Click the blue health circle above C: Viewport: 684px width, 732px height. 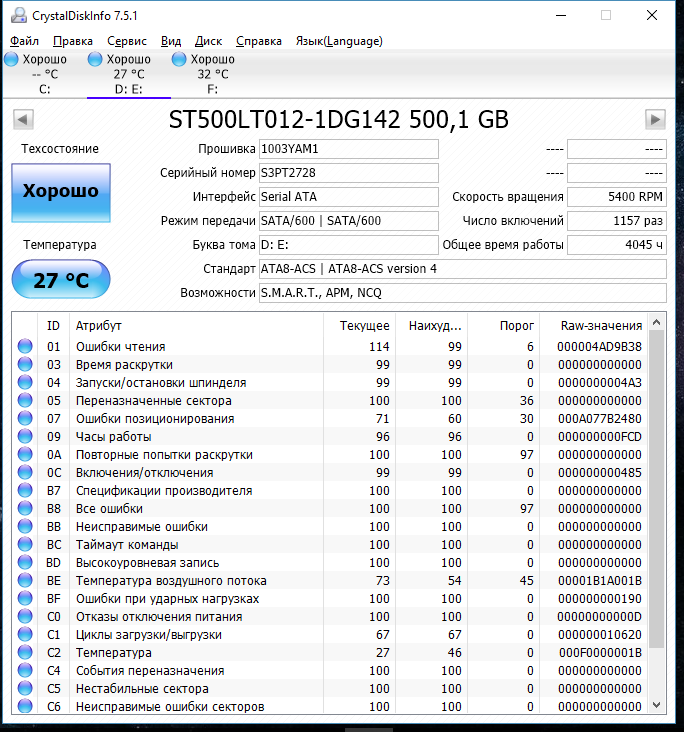coord(11,59)
